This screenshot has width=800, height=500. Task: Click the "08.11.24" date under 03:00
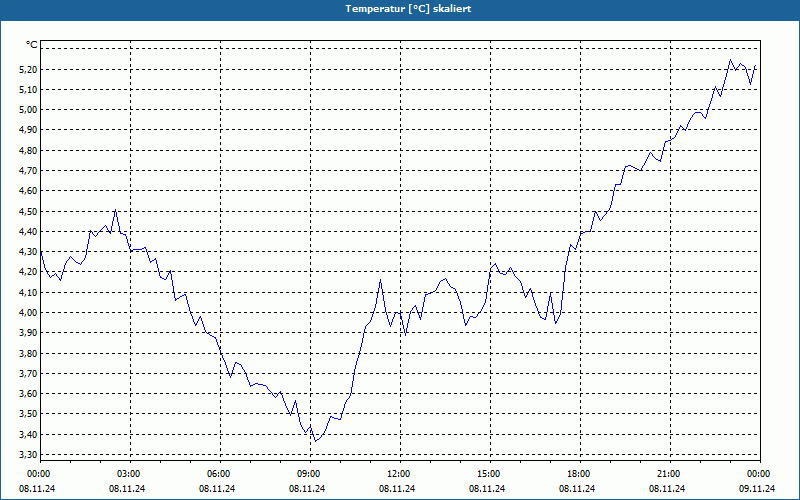(x=127, y=489)
